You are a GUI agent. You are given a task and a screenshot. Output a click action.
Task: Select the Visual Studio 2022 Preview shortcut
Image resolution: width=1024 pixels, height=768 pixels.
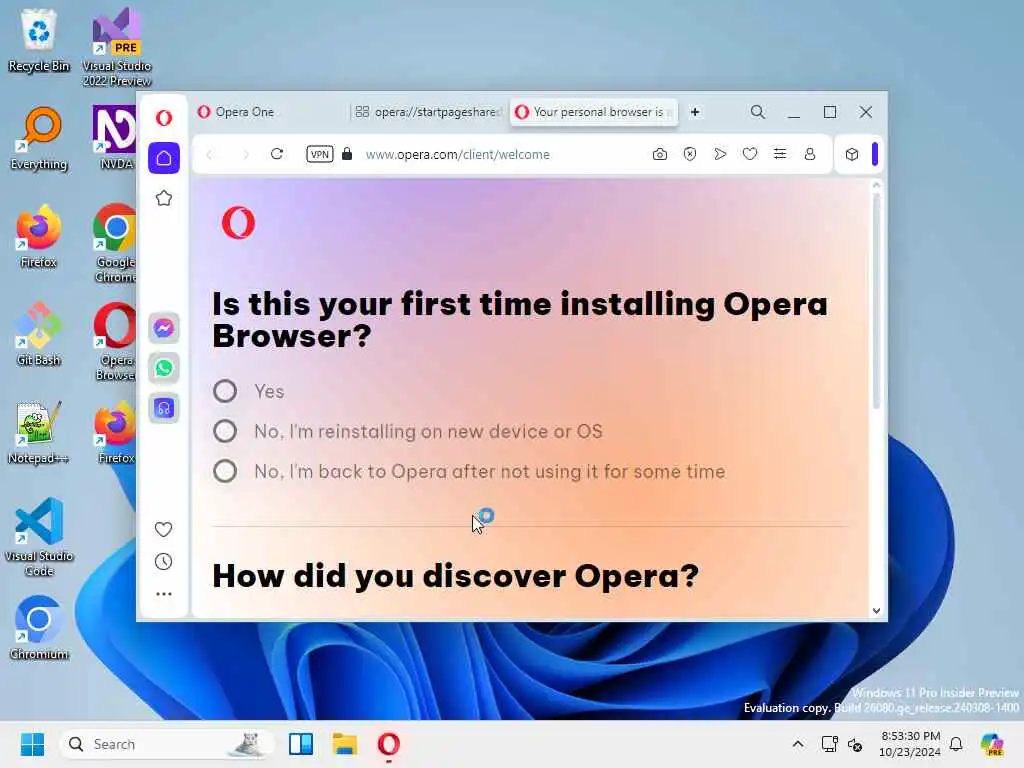click(x=117, y=47)
